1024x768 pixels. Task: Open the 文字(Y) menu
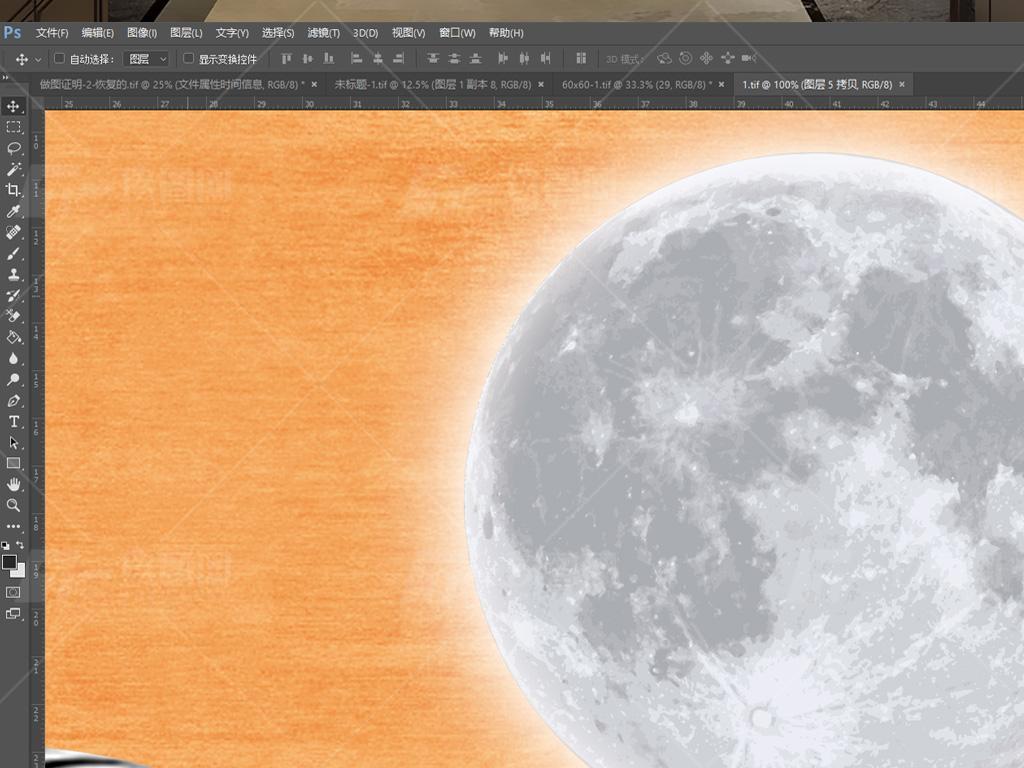tap(232, 33)
